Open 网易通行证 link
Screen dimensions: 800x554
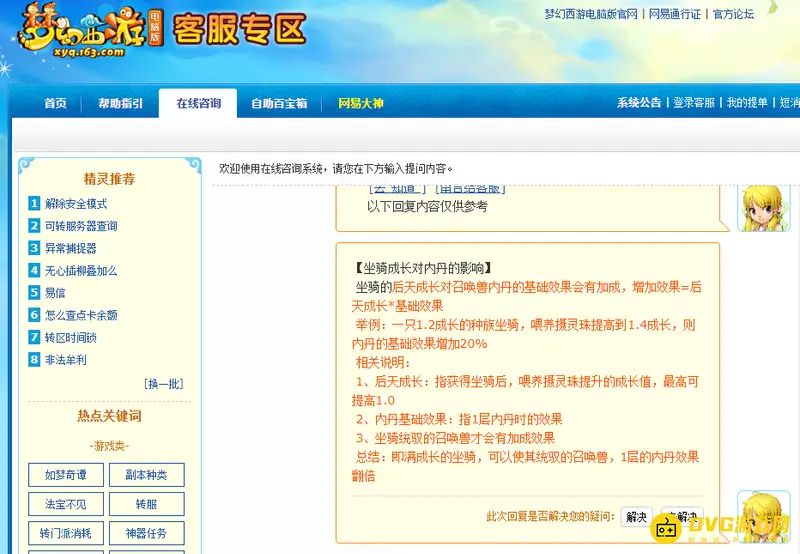pyautogui.click(x=674, y=14)
